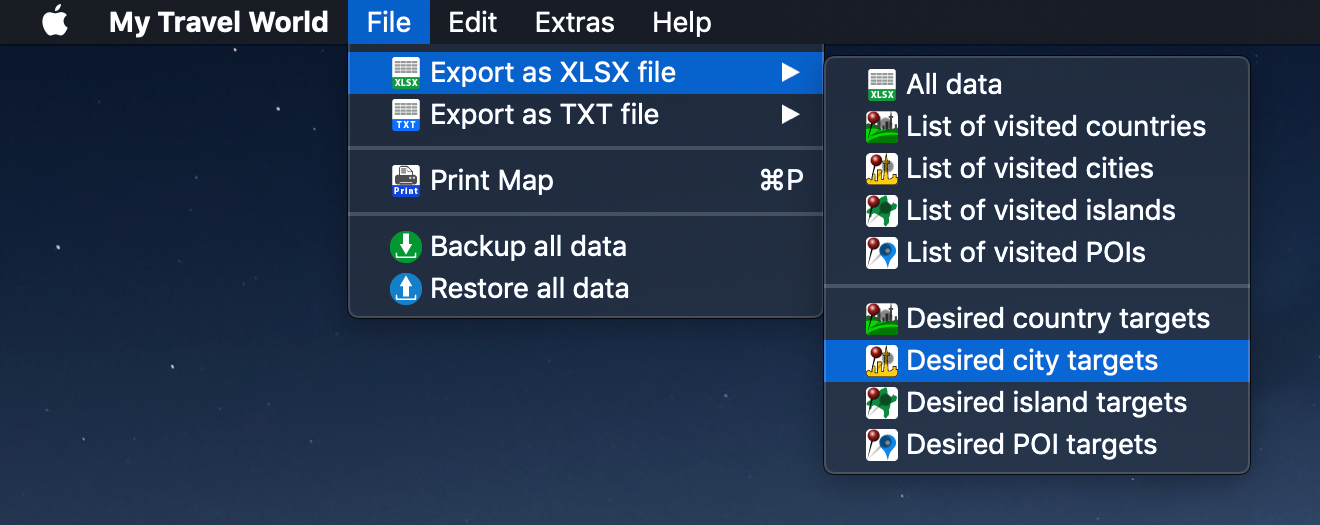Click the spreadsheet icon beside All data

882,85
